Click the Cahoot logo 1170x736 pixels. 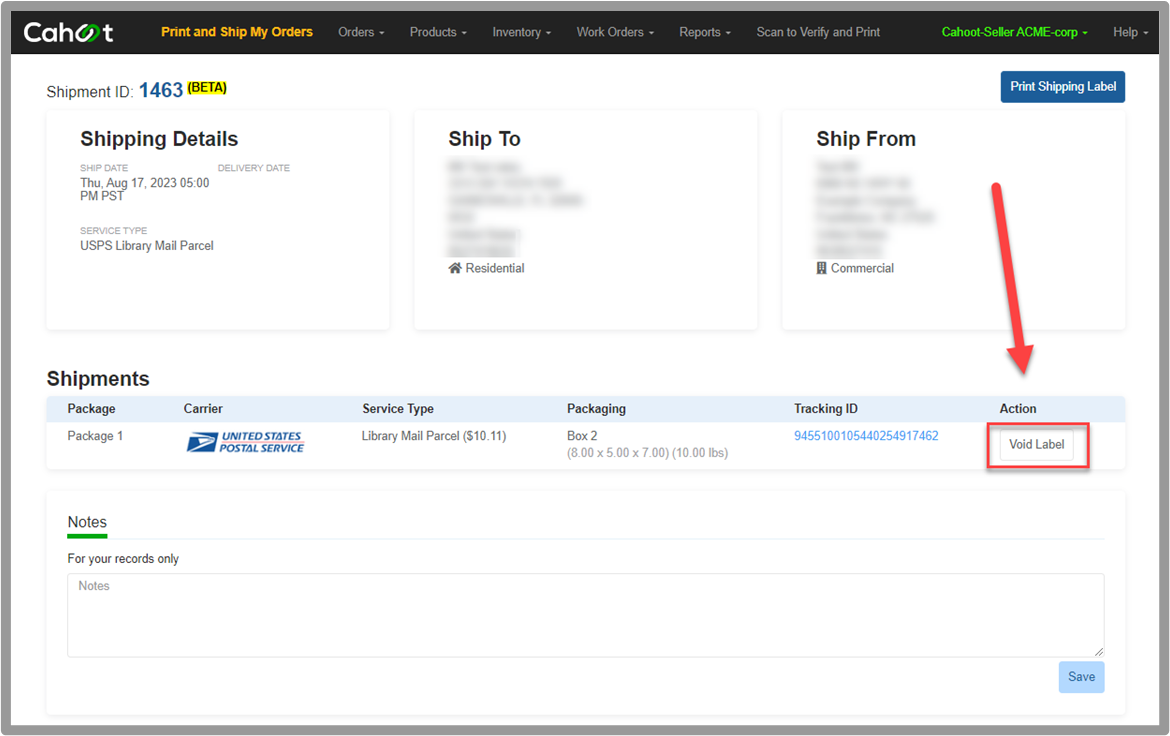68,32
